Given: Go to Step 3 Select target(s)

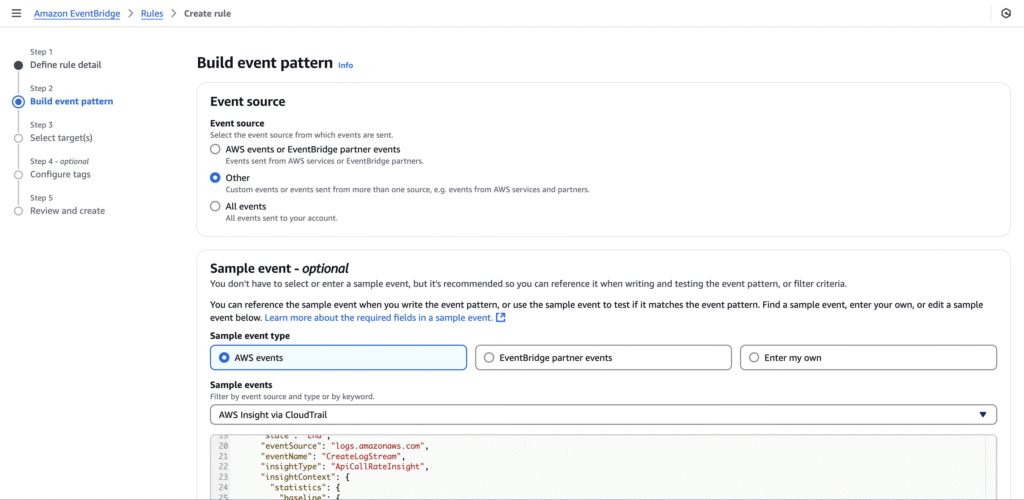Looking at the screenshot, I should click(61, 138).
